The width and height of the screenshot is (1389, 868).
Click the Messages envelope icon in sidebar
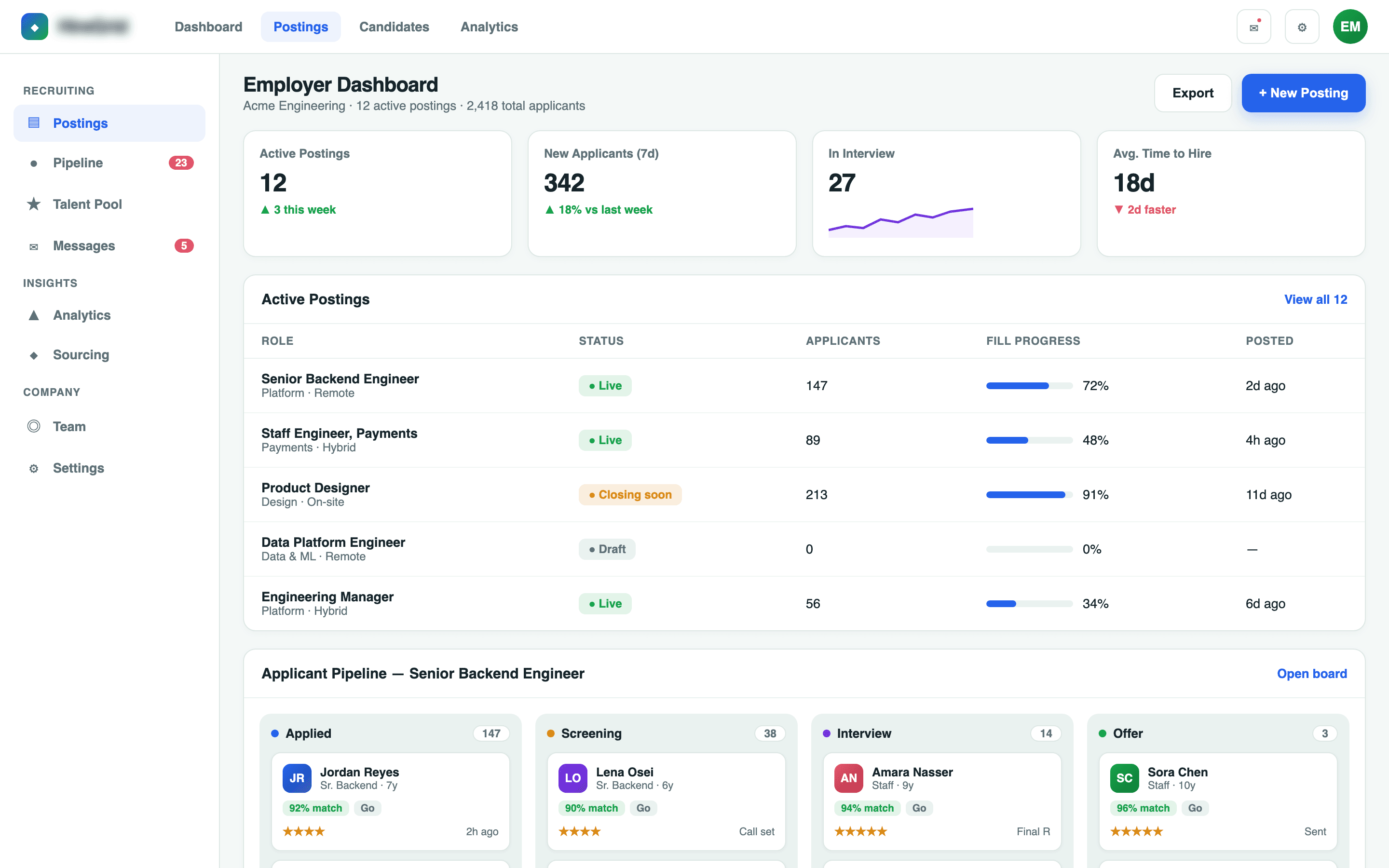tap(34, 247)
